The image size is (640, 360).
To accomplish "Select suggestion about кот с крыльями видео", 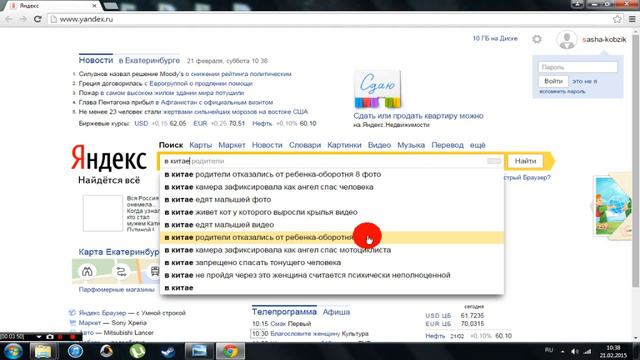I will point(332,212).
